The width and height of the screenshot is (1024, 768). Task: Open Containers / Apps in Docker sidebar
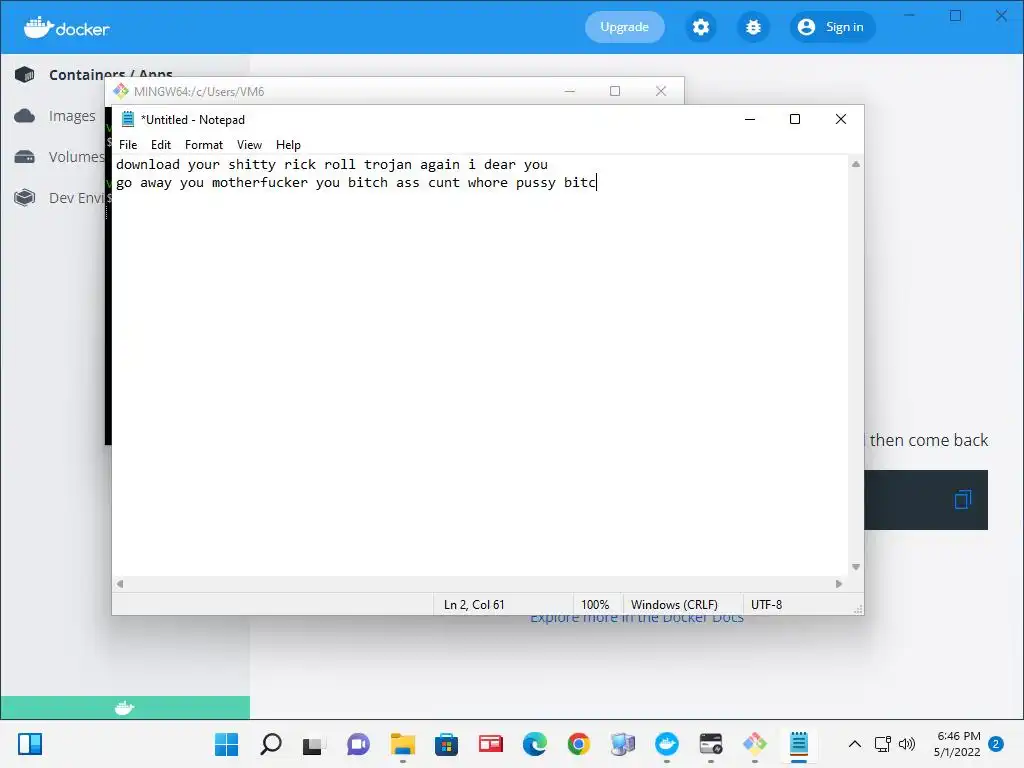coord(111,74)
